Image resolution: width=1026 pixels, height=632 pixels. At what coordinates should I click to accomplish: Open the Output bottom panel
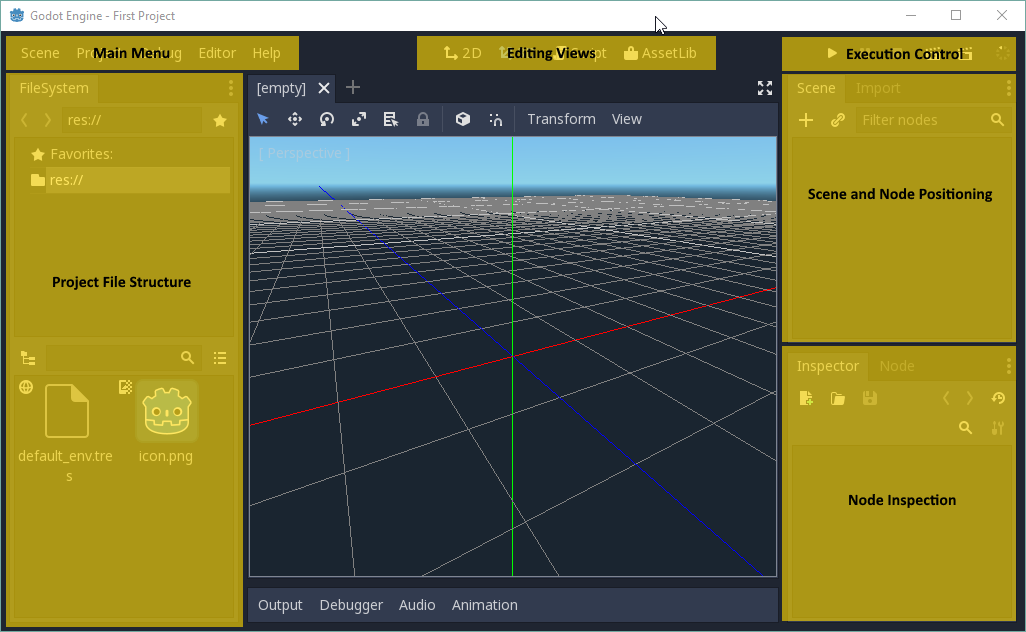(280, 605)
